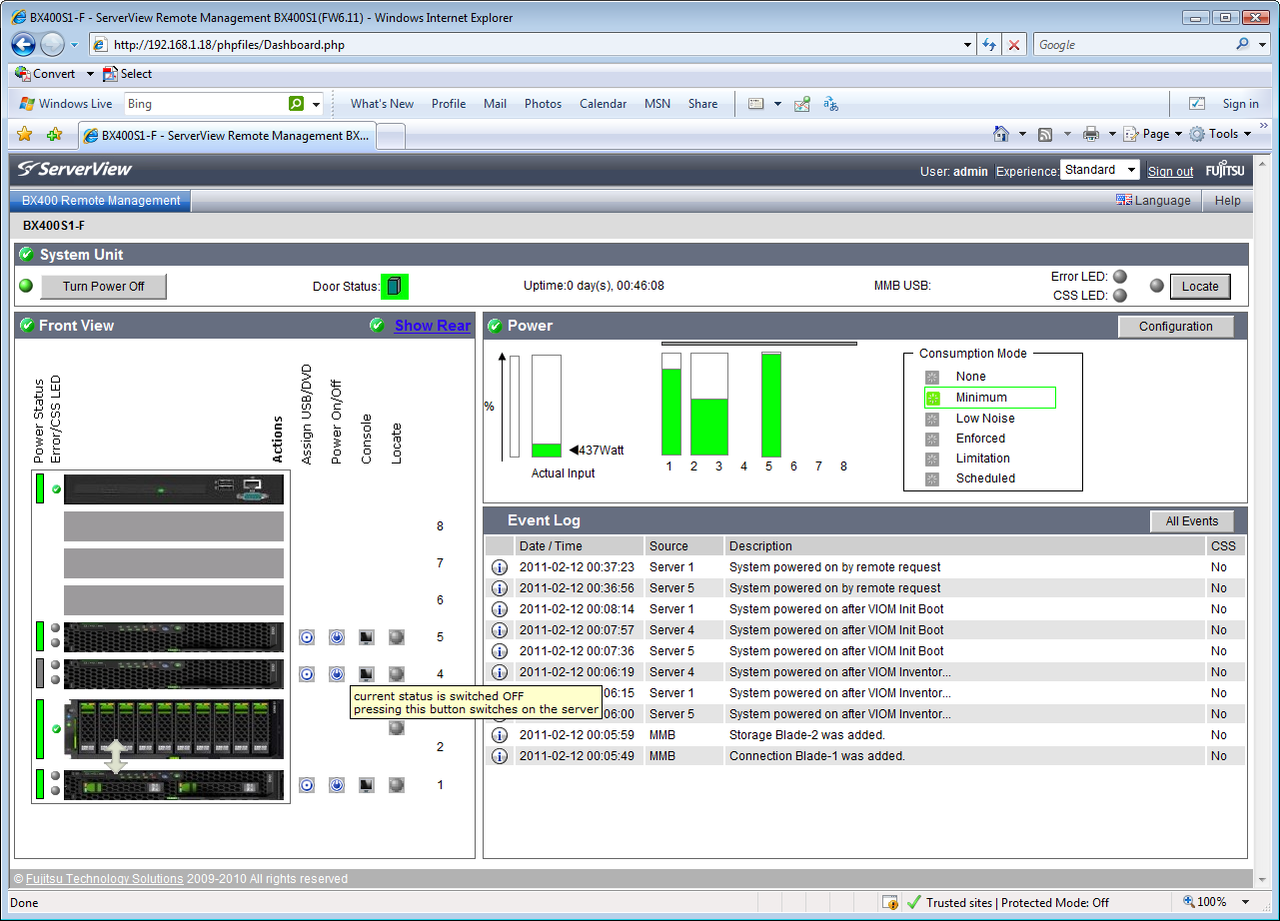1280x921 pixels.
Task: Switch to the BX400S1-F browser tab
Action: pyautogui.click(x=226, y=135)
